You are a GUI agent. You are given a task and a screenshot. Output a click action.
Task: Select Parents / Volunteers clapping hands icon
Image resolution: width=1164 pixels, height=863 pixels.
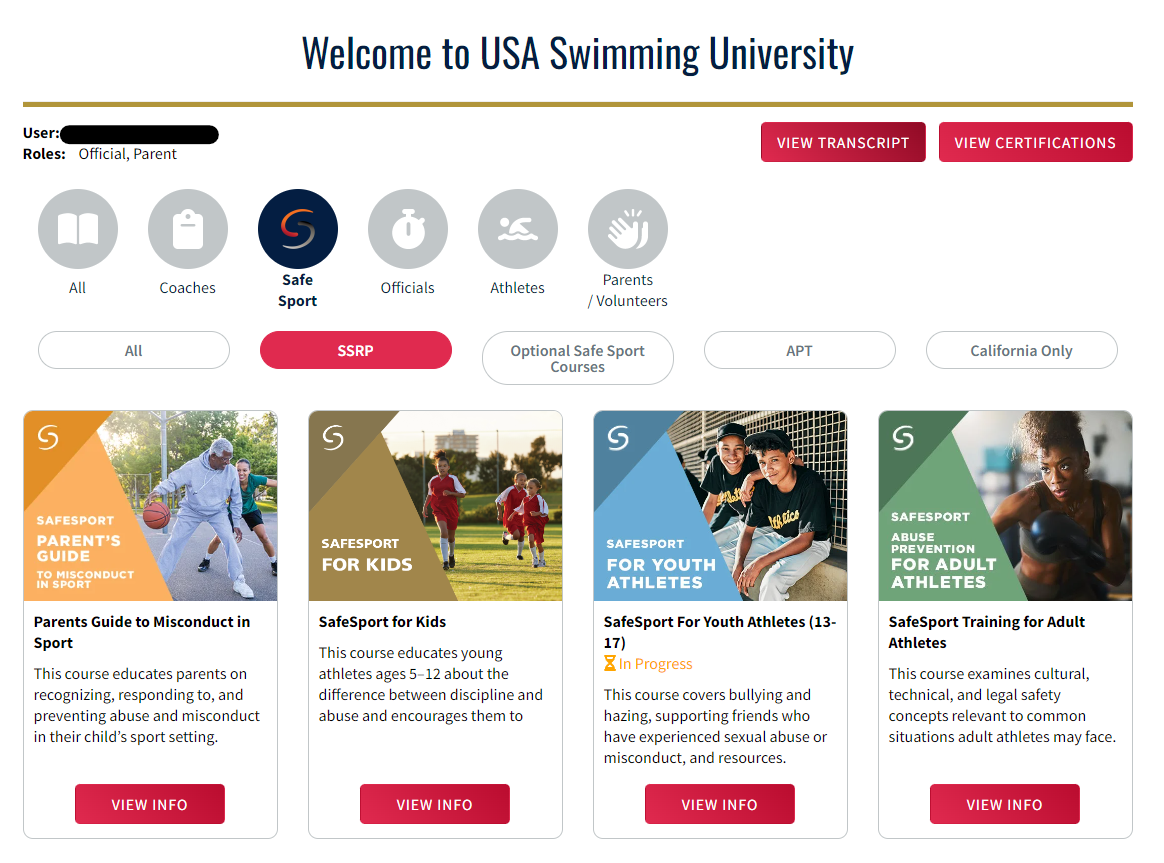[627, 229]
